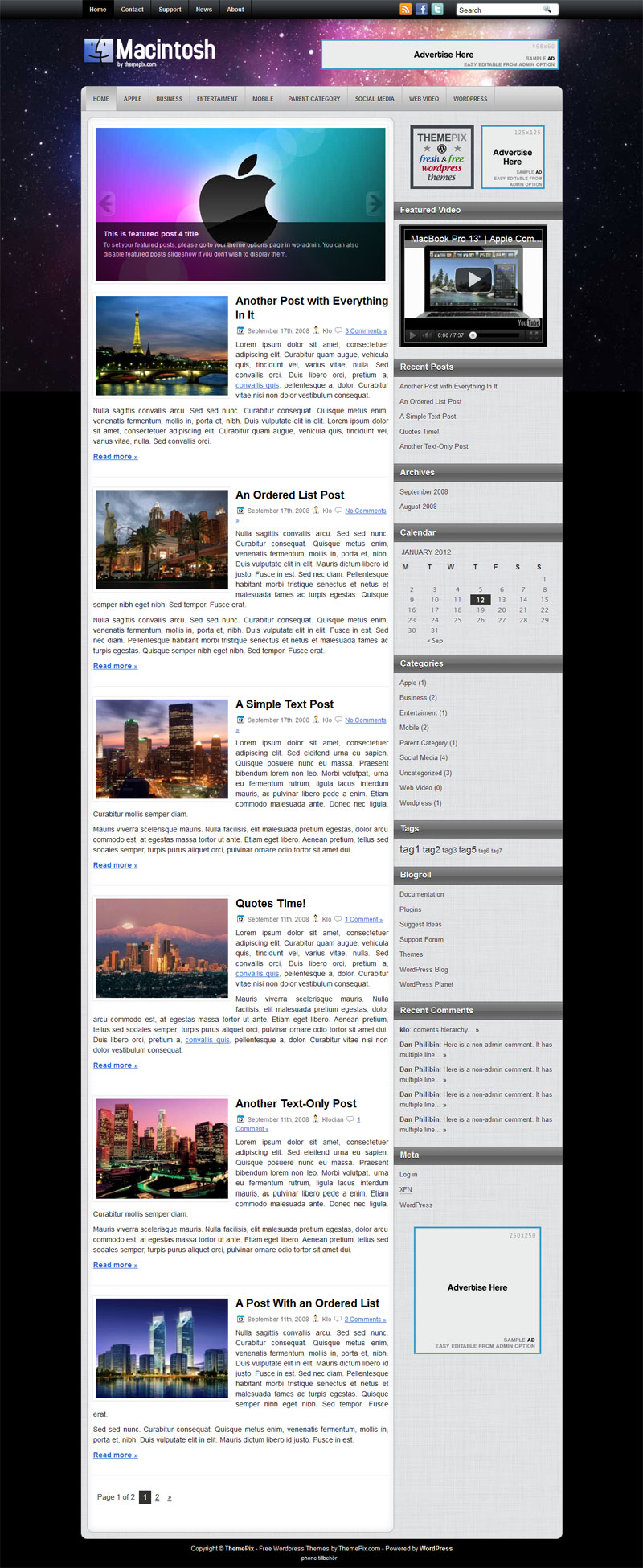Click the 250x250 Advertise Here box
Screen dimensions: 643x1568
pos(477,1290)
